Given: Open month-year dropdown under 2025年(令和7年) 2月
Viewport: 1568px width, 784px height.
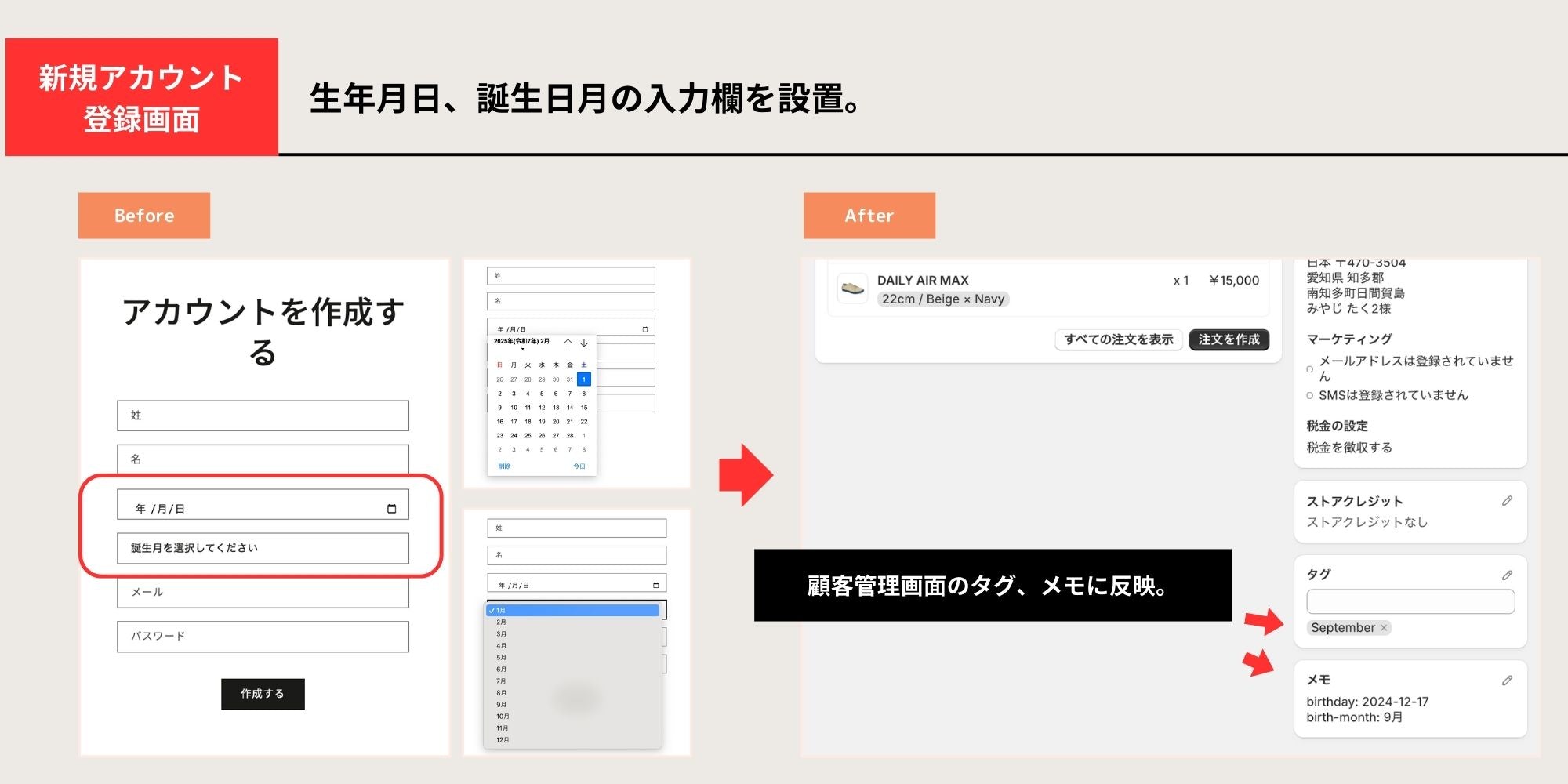Looking at the screenshot, I should [x=522, y=350].
